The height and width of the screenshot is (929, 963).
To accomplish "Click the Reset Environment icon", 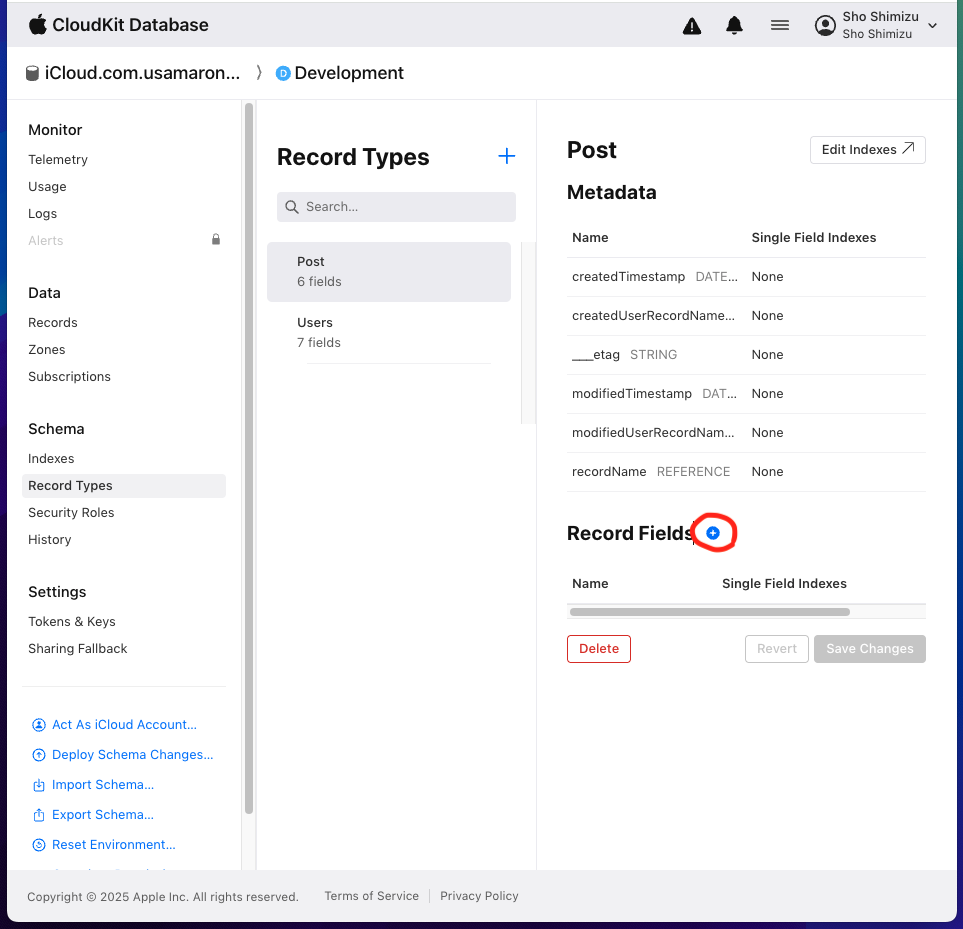I will point(39,845).
